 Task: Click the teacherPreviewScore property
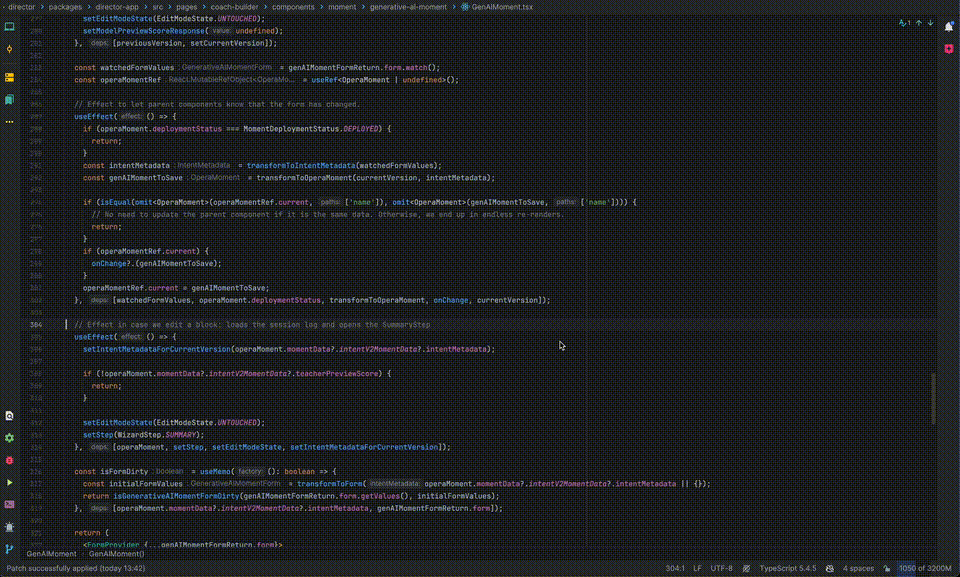pyautogui.click(x=337, y=374)
